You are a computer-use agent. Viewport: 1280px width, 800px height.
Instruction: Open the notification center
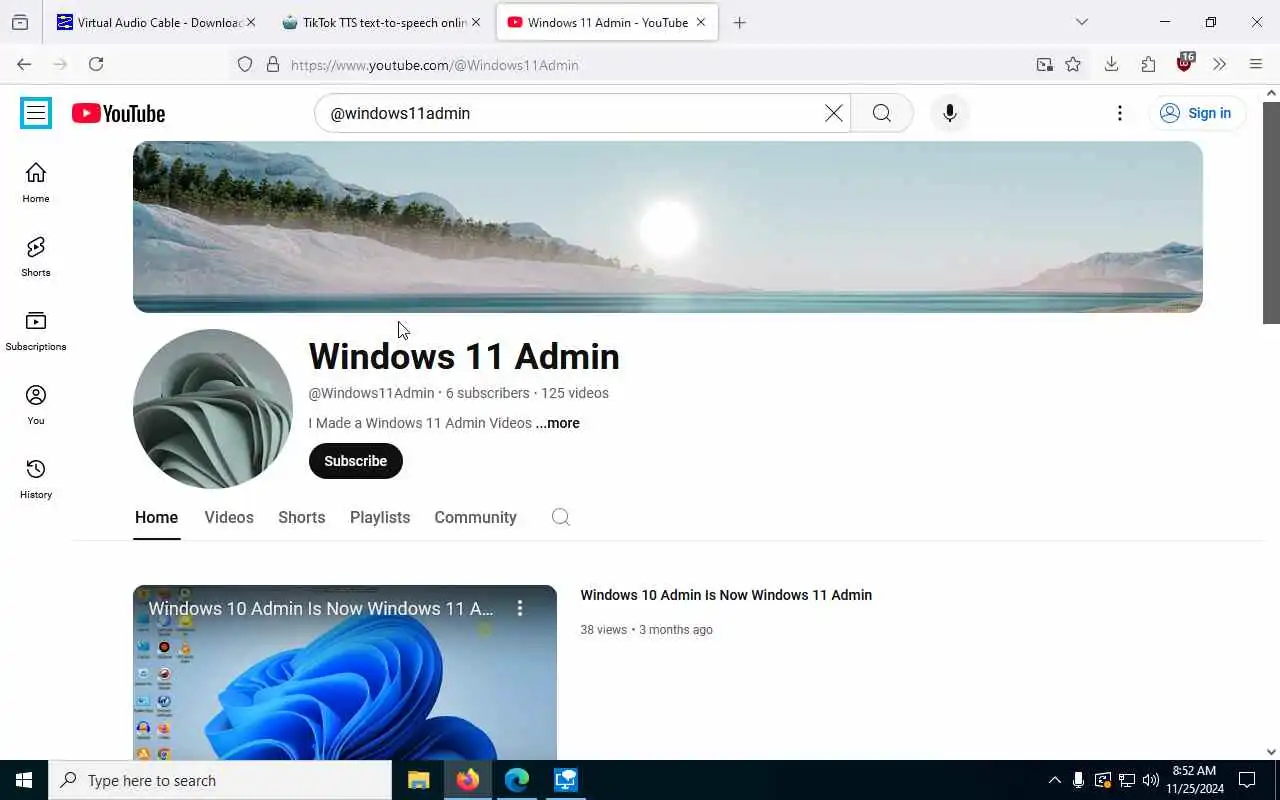1247,780
